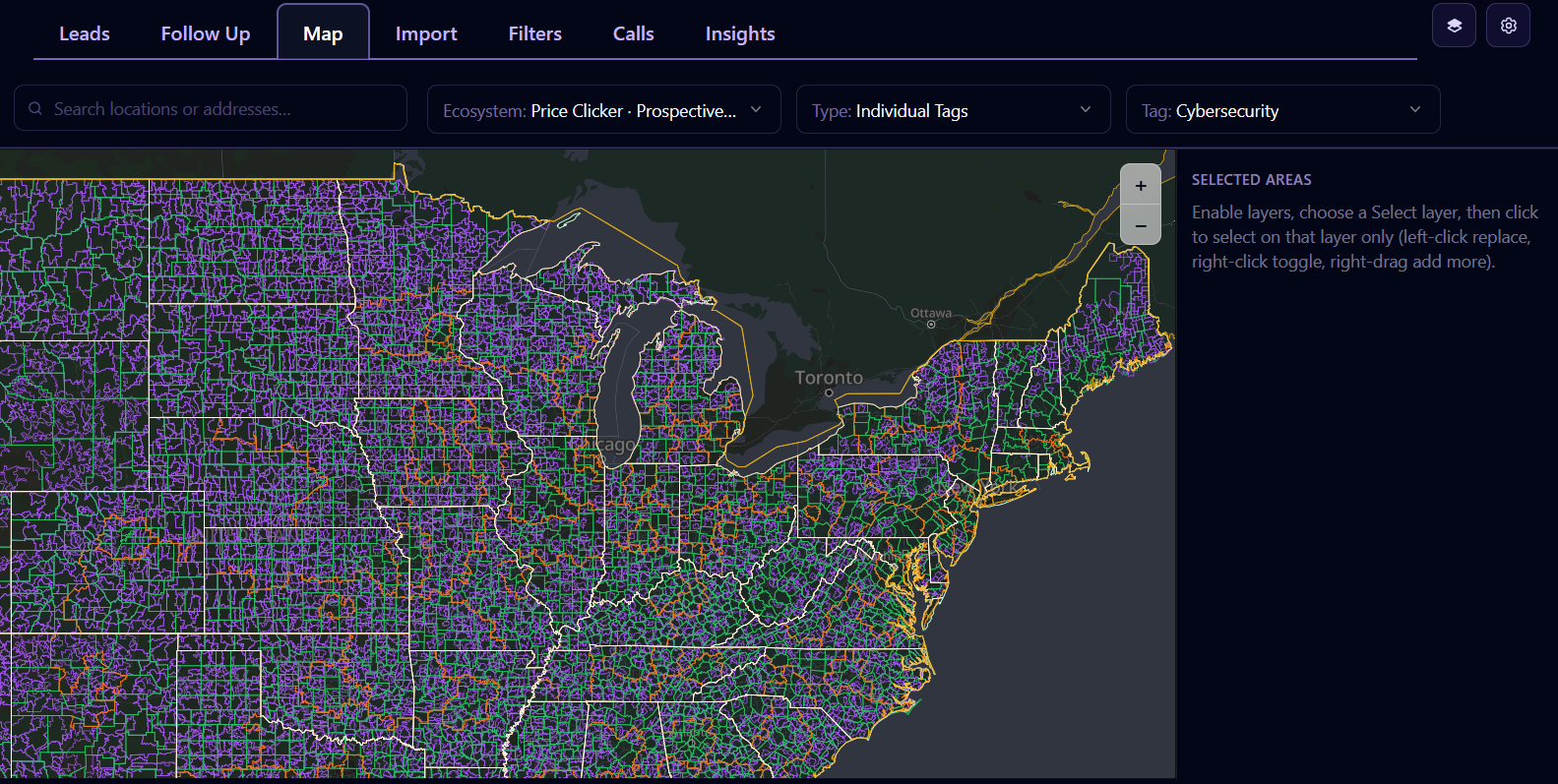Click the Selected Areas heading
The width and height of the screenshot is (1558, 784).
click(1252, 180)
